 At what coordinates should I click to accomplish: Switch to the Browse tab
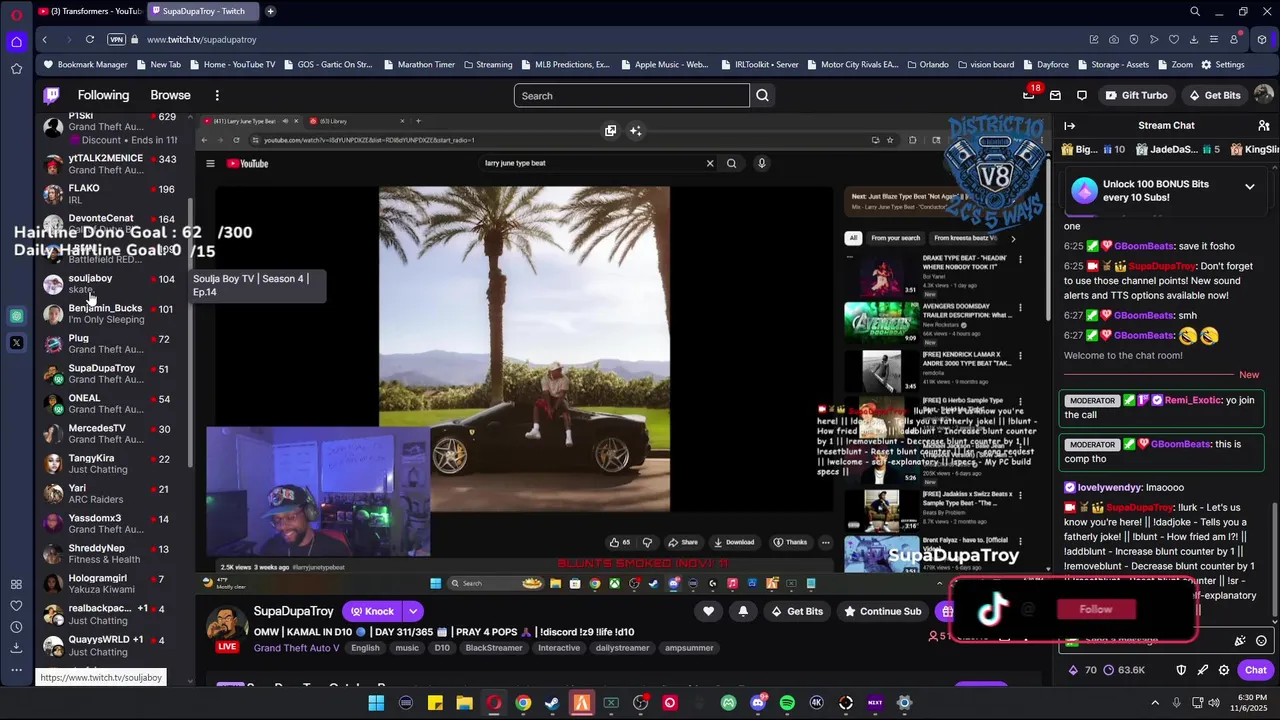pos(170,95)
